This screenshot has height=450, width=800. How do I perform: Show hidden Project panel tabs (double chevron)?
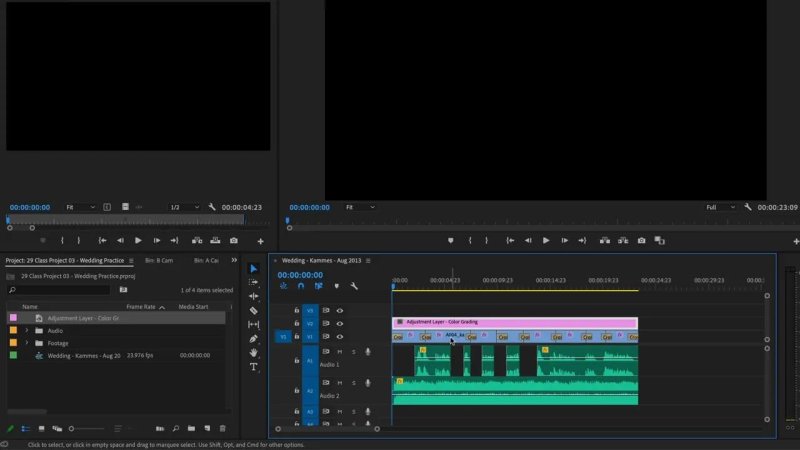click(234, 260)
